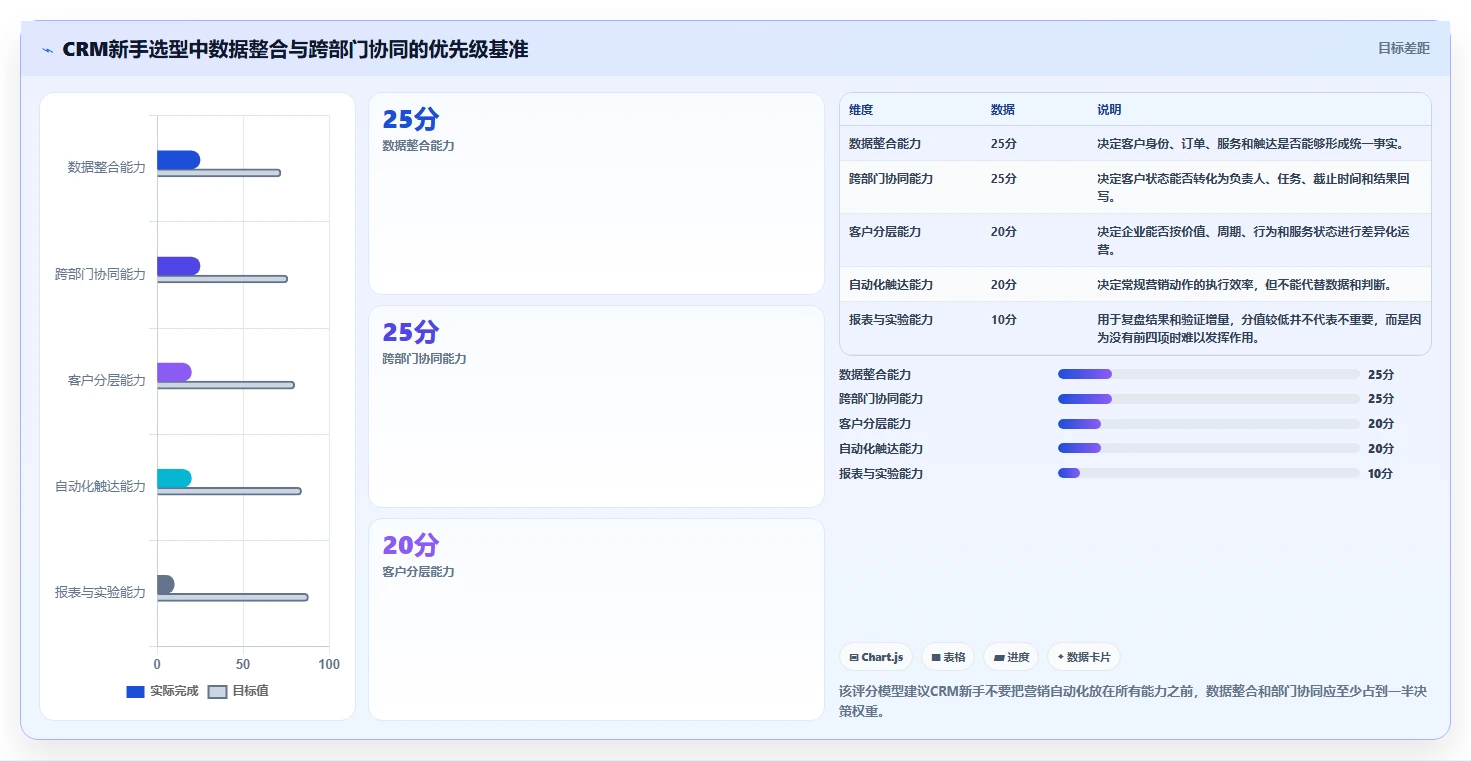
Task: Select the 客户分层能力 cell in the table
Action: coord(885,232)
